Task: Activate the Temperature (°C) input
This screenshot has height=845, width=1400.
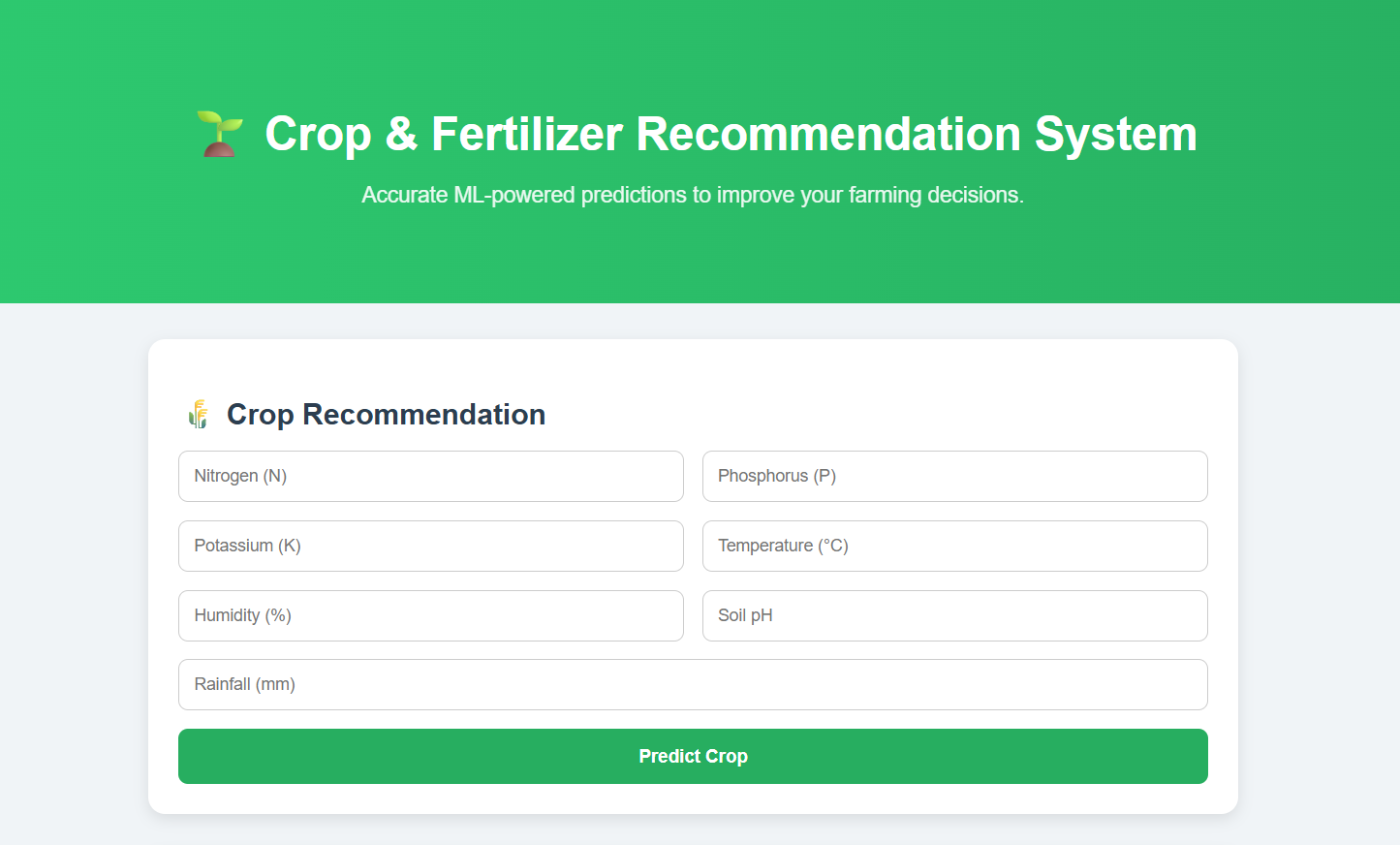Action: pyautogui.click(x=954, y=546)
